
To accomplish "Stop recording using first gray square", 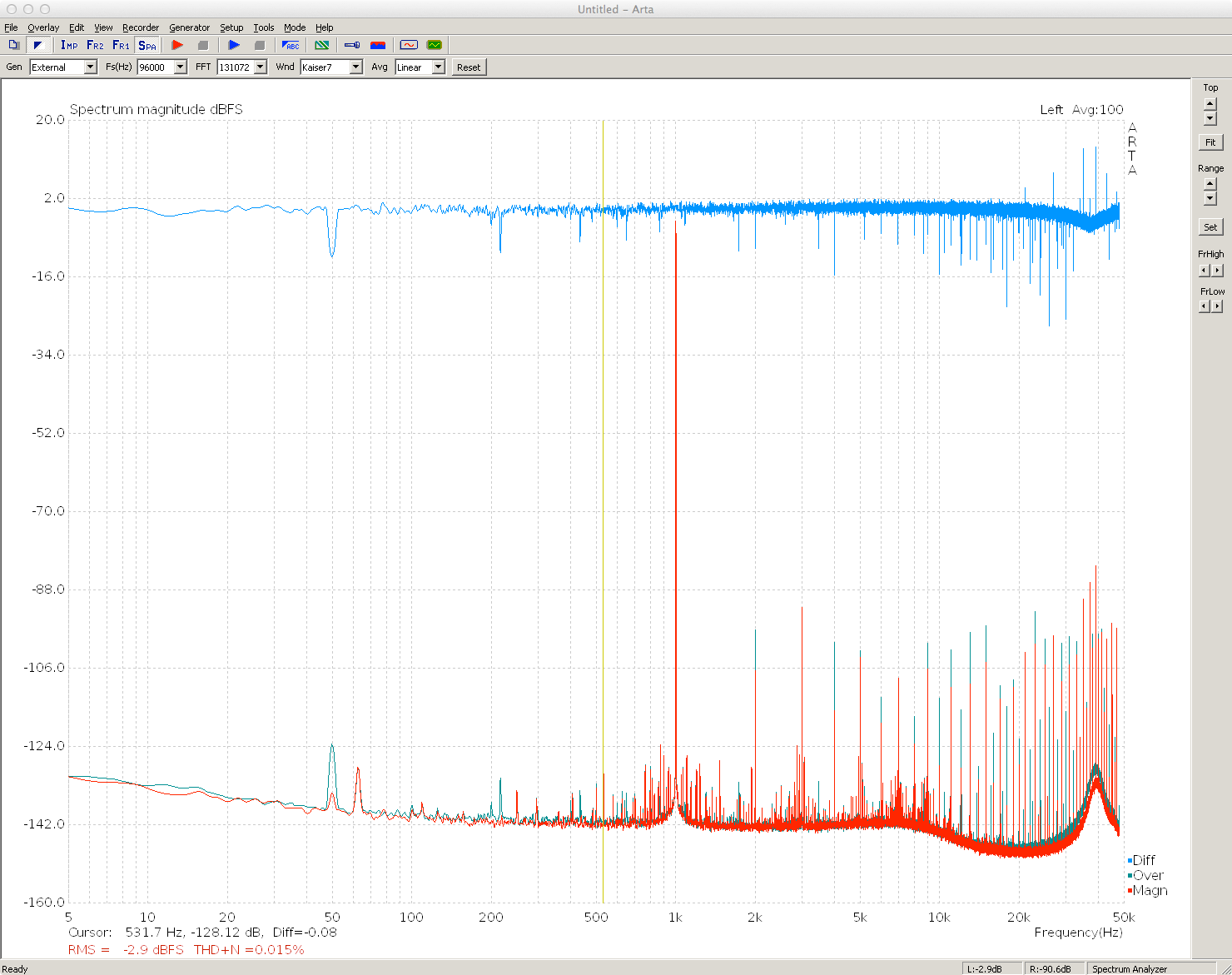I will (x=203, y=45).
